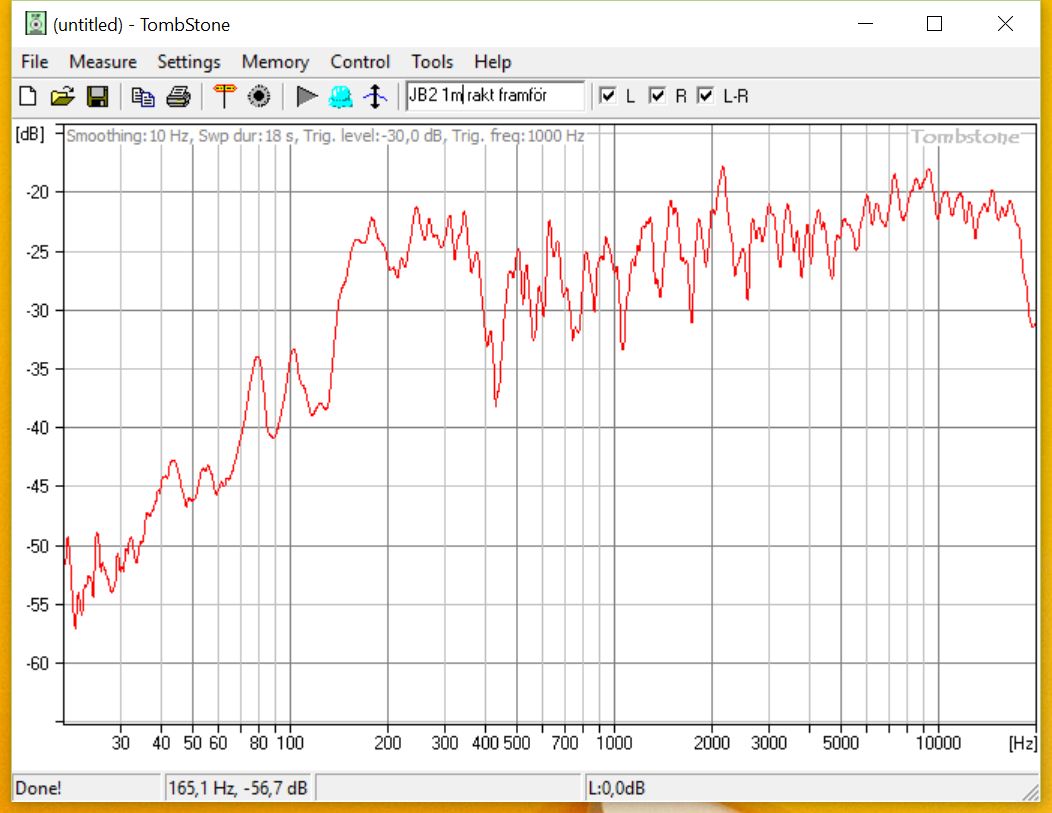The width and height of the screenshot is (1052, 813).
Task: Toggle the L-R checkbox
Action: (706, 95)
